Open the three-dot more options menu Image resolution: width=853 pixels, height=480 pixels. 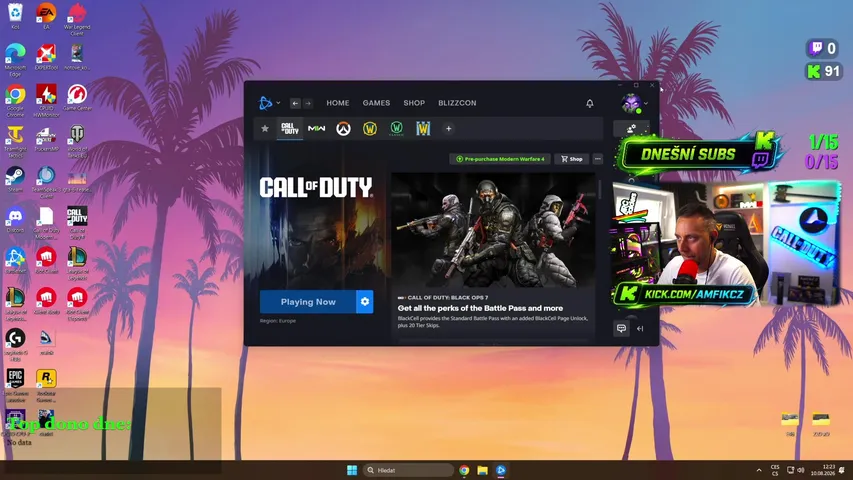coord(597,159)
